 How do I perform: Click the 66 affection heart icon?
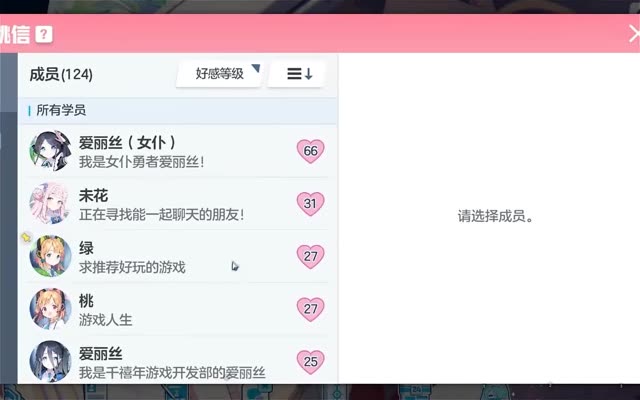point(310,151)
